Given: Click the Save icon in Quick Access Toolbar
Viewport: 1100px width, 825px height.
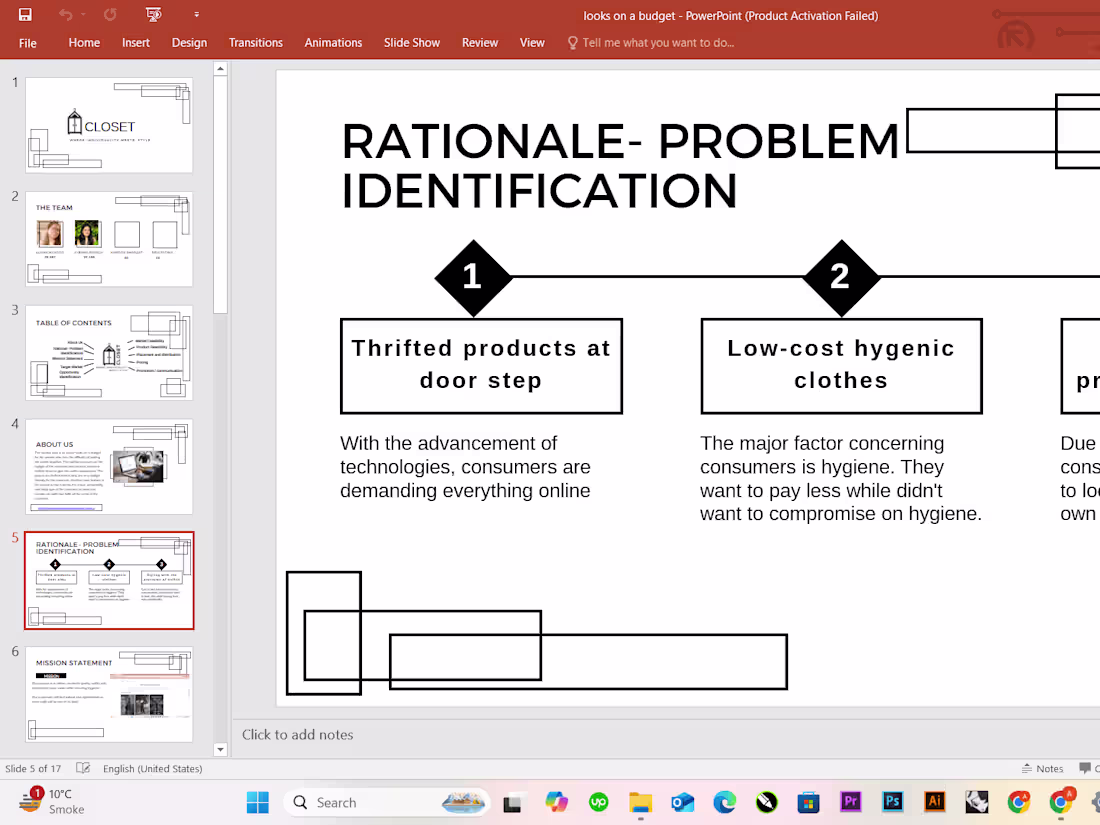Looking at the screenshot, I should coord(25,14).
